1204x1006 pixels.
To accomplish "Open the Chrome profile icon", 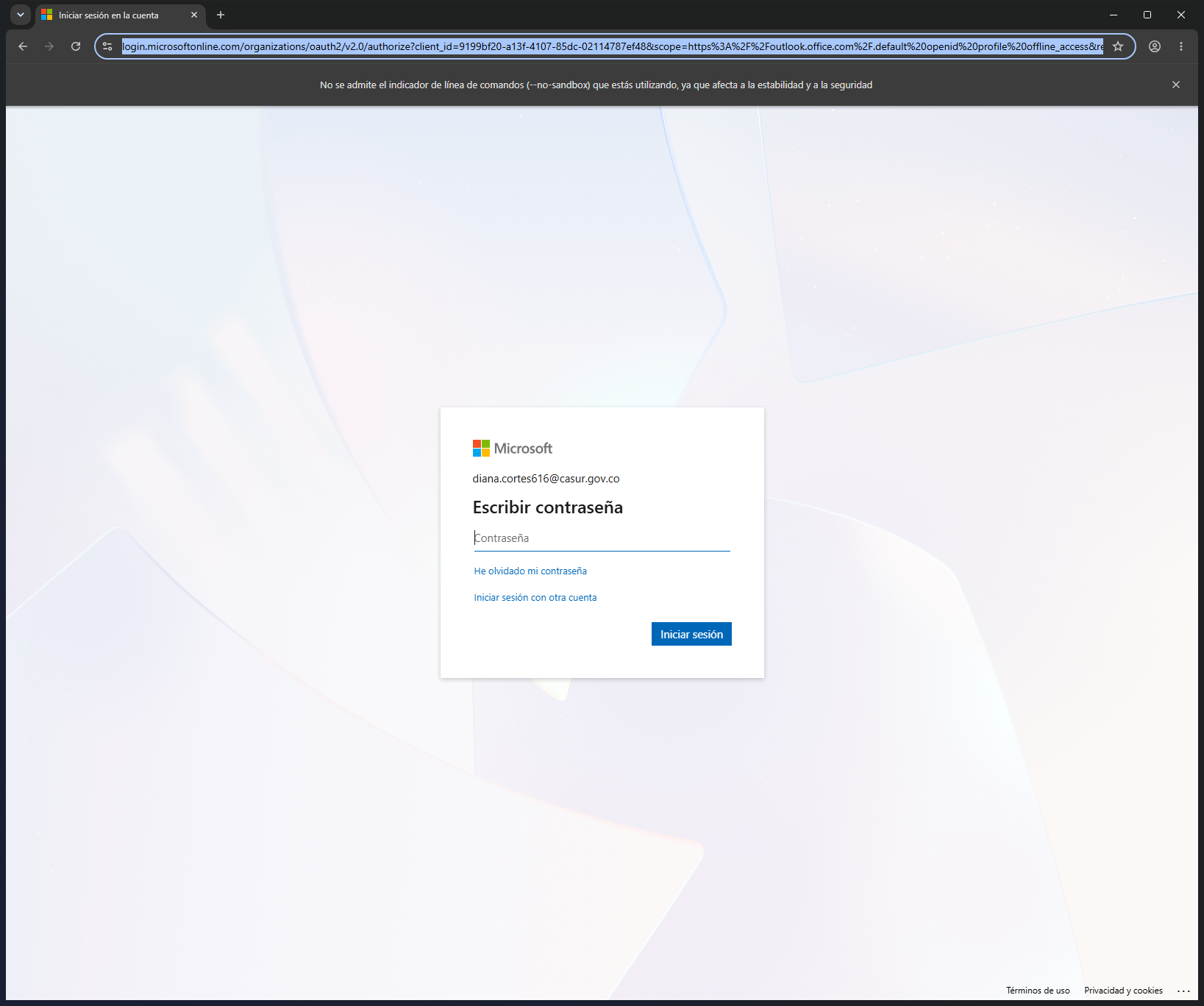I will [1155, 46].
